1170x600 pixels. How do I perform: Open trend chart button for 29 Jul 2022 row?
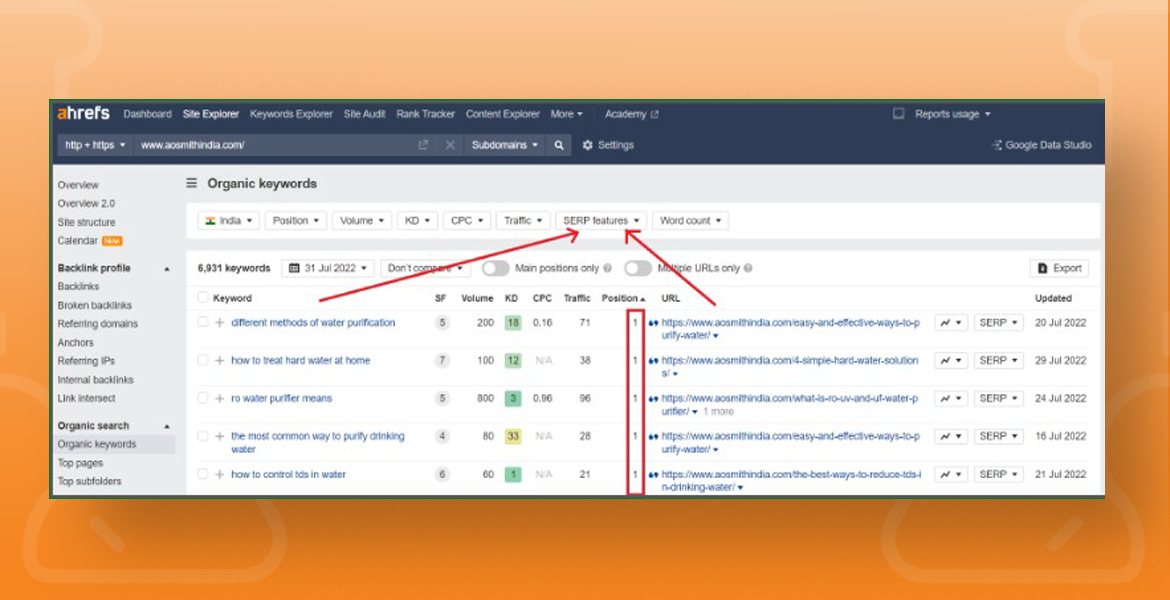951,360
